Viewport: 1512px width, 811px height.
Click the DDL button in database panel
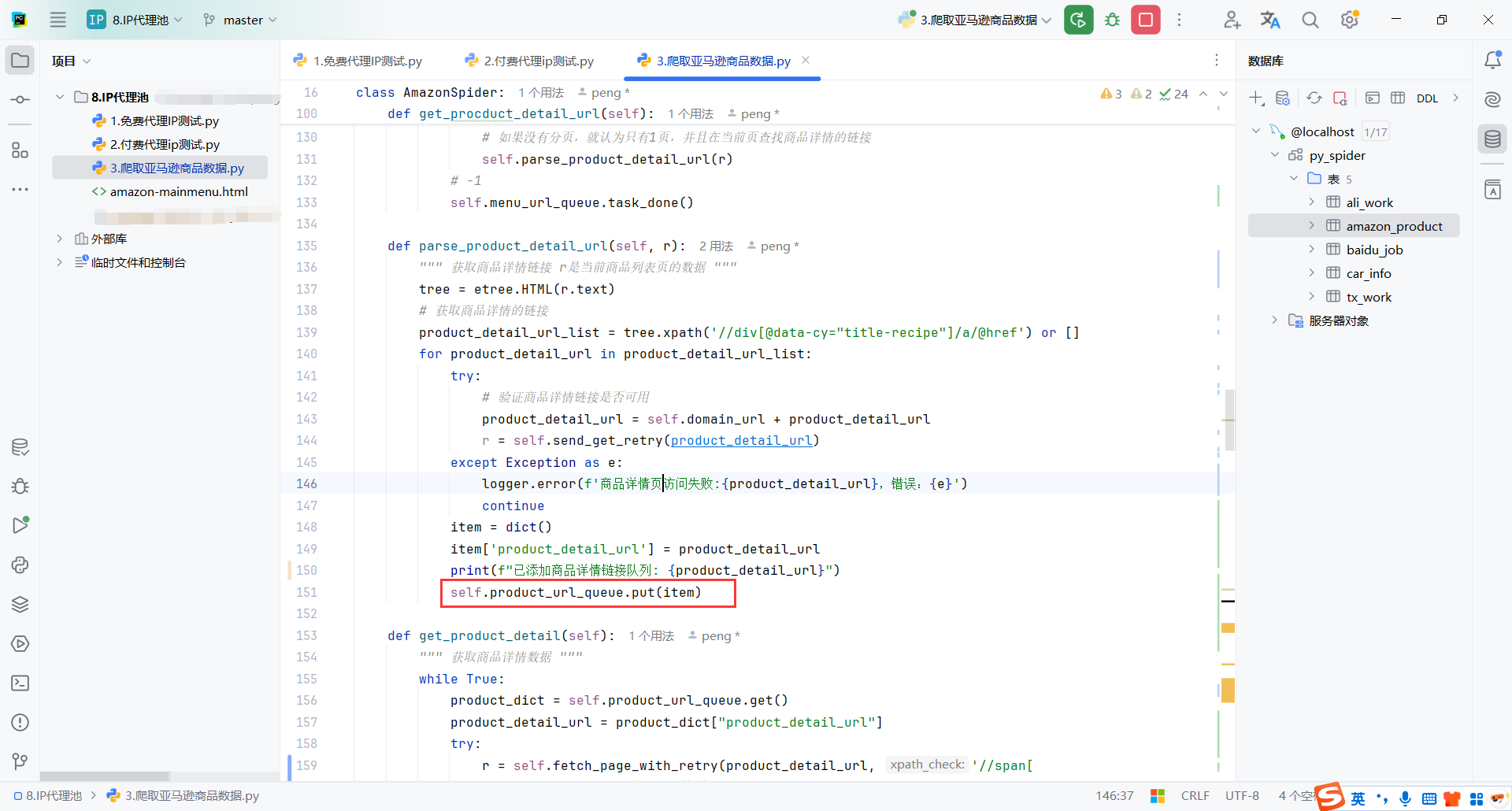1427,98
